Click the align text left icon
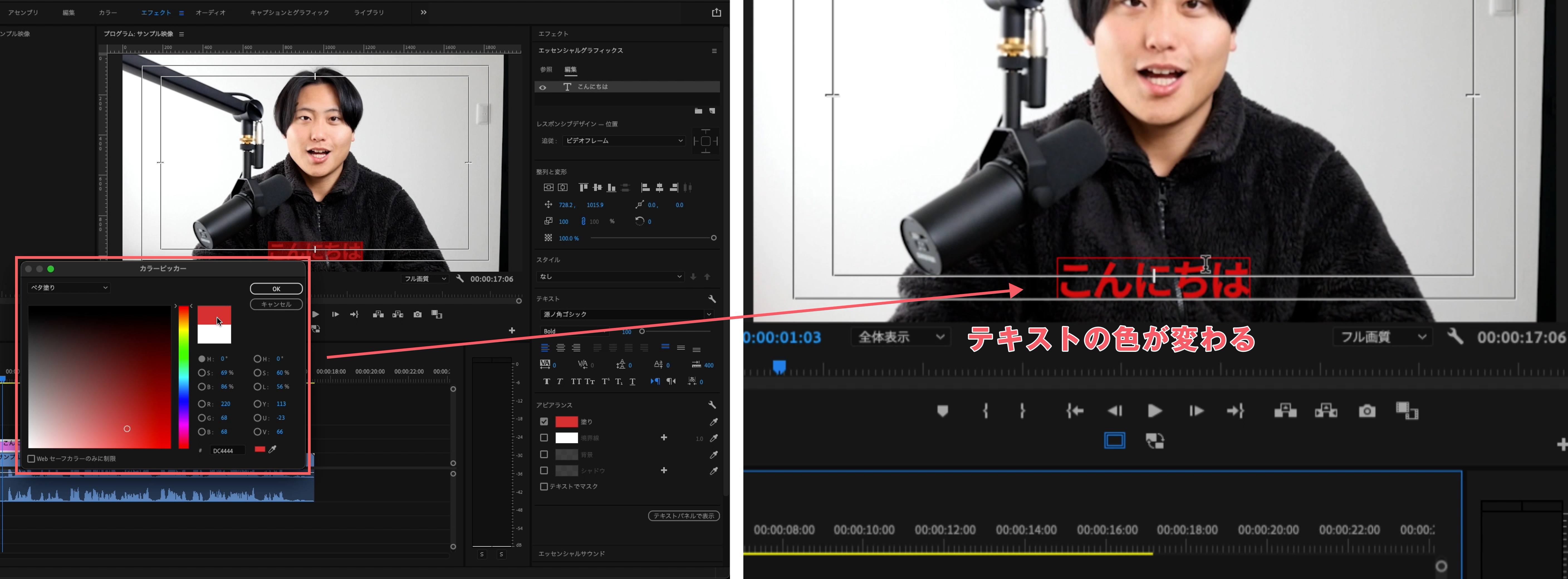1568x579 pixels. 545,348
